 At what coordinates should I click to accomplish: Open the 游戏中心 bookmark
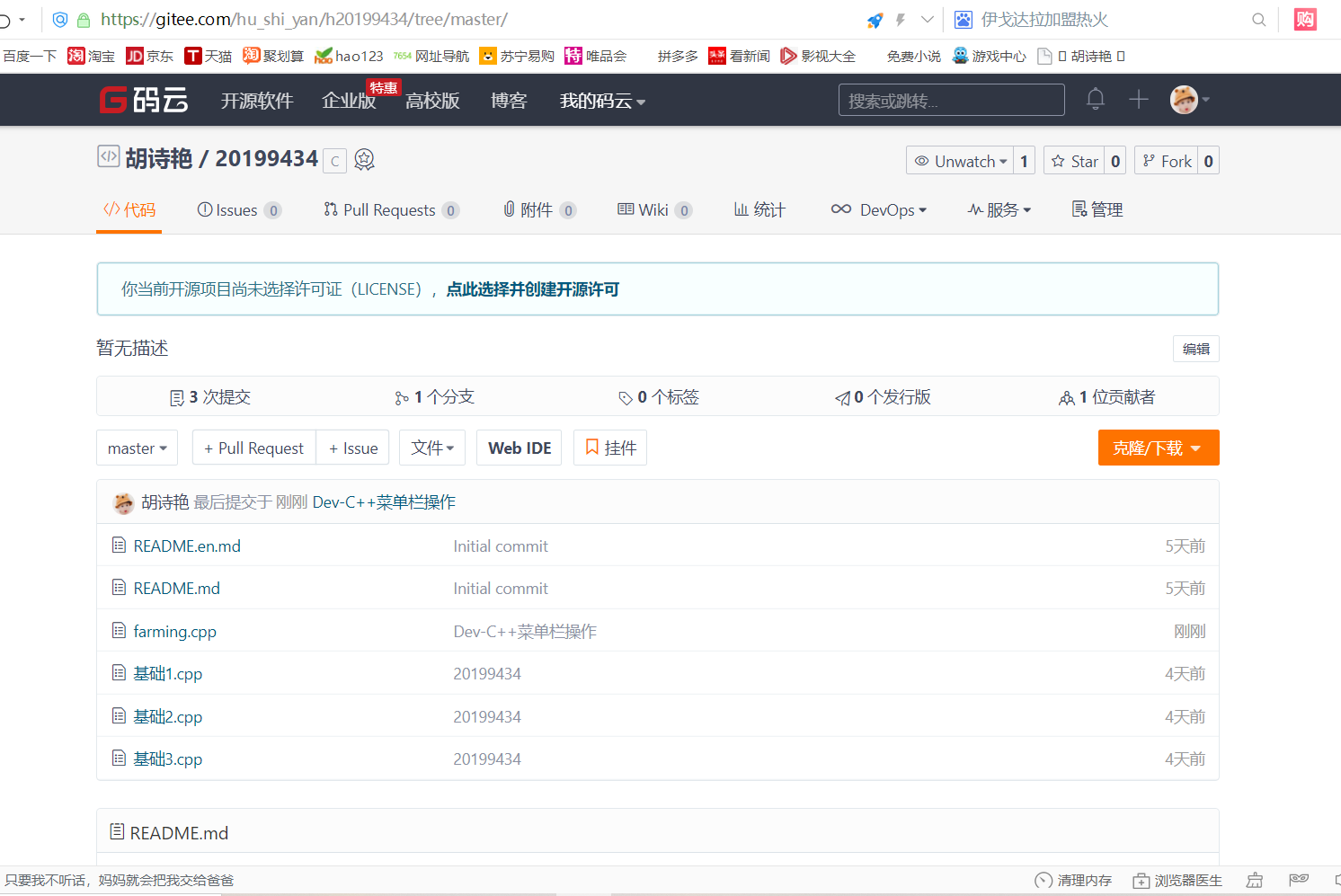point(990,56)
